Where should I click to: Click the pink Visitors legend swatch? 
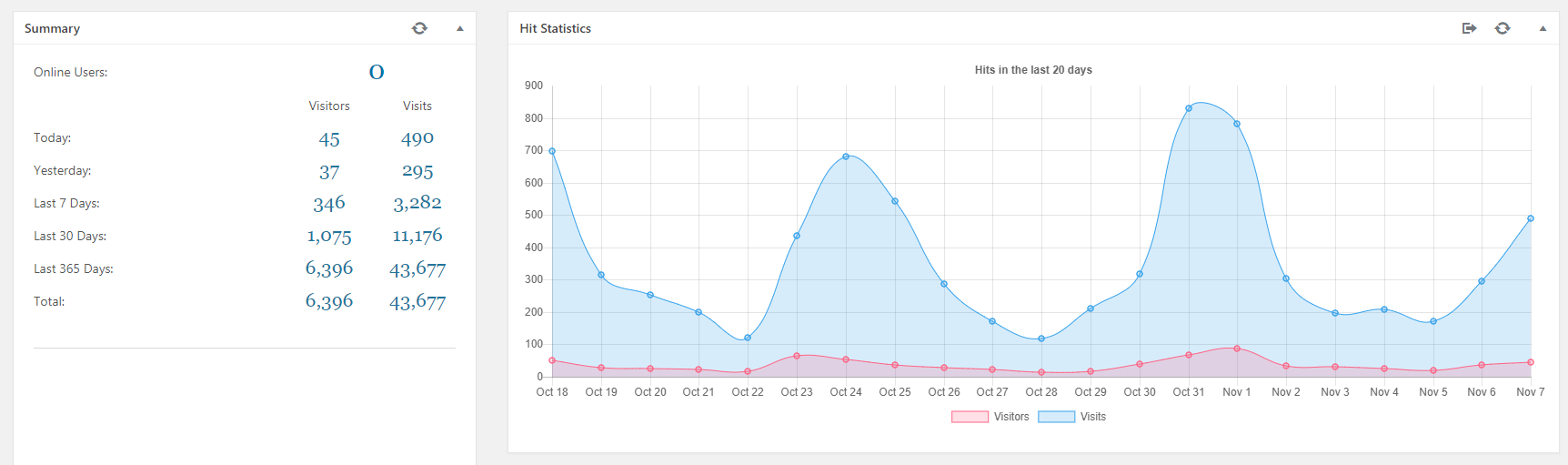coord(970,417)
